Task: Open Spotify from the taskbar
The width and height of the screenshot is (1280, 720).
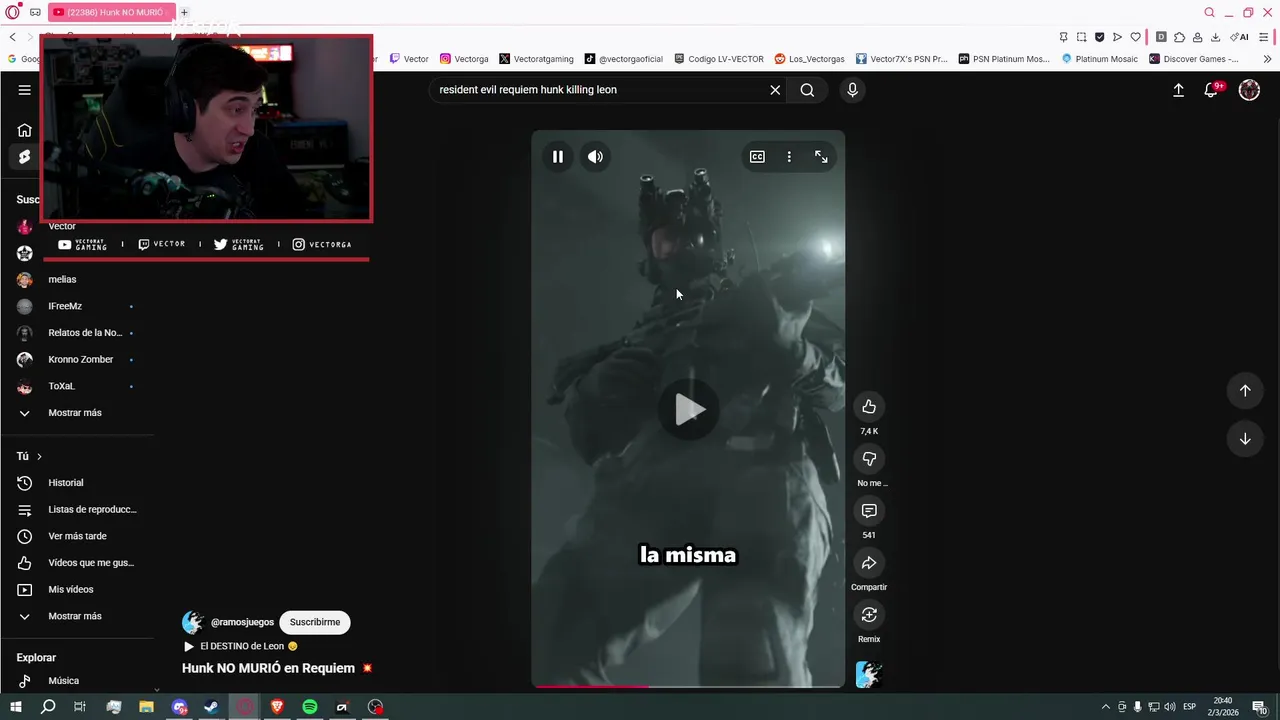Action: (310, 707)
